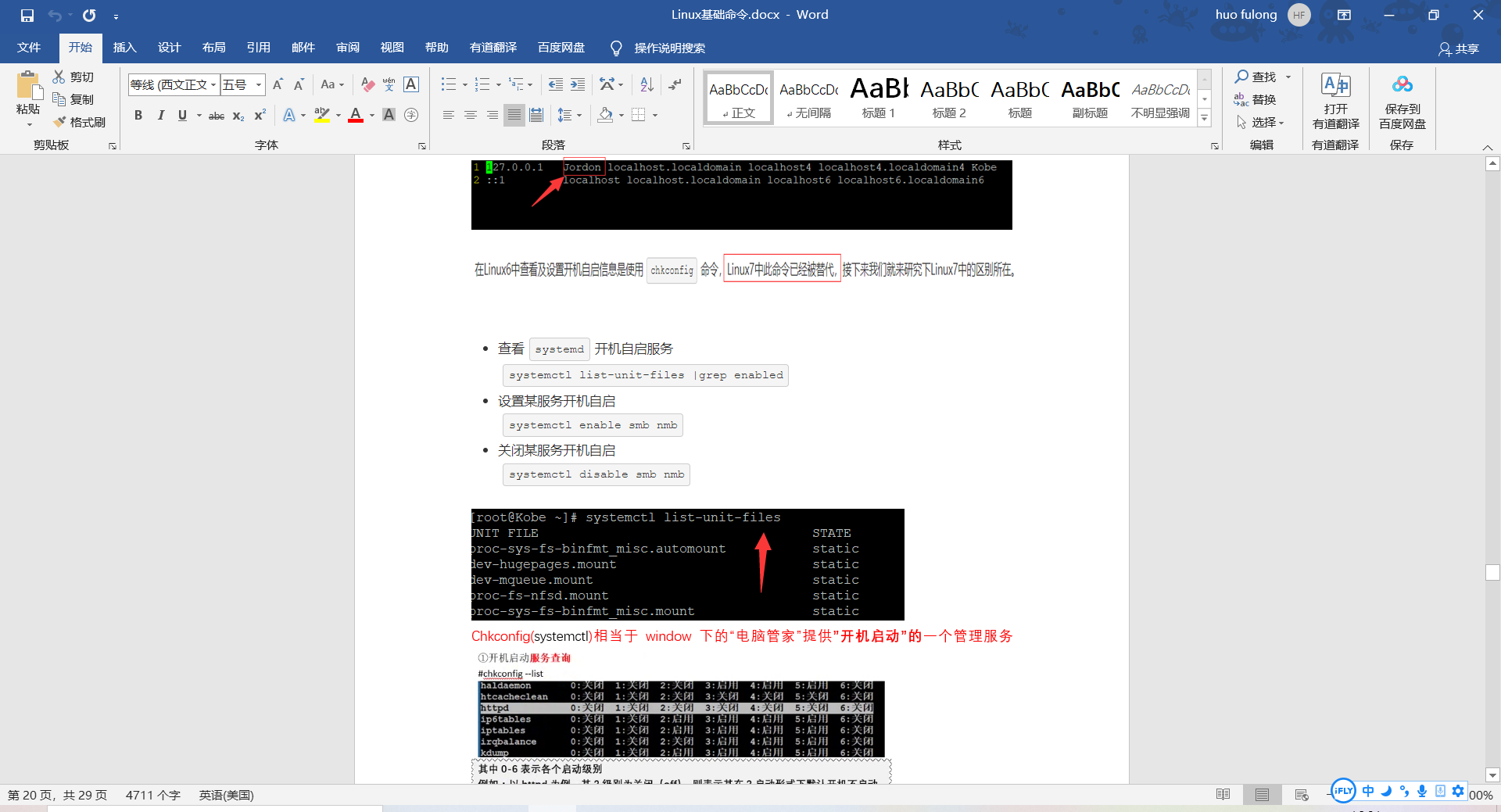The width and height of the screenshot is (1501, 812).
Task: Open the font color dropdown arrow
Action: tap(372, 116)
